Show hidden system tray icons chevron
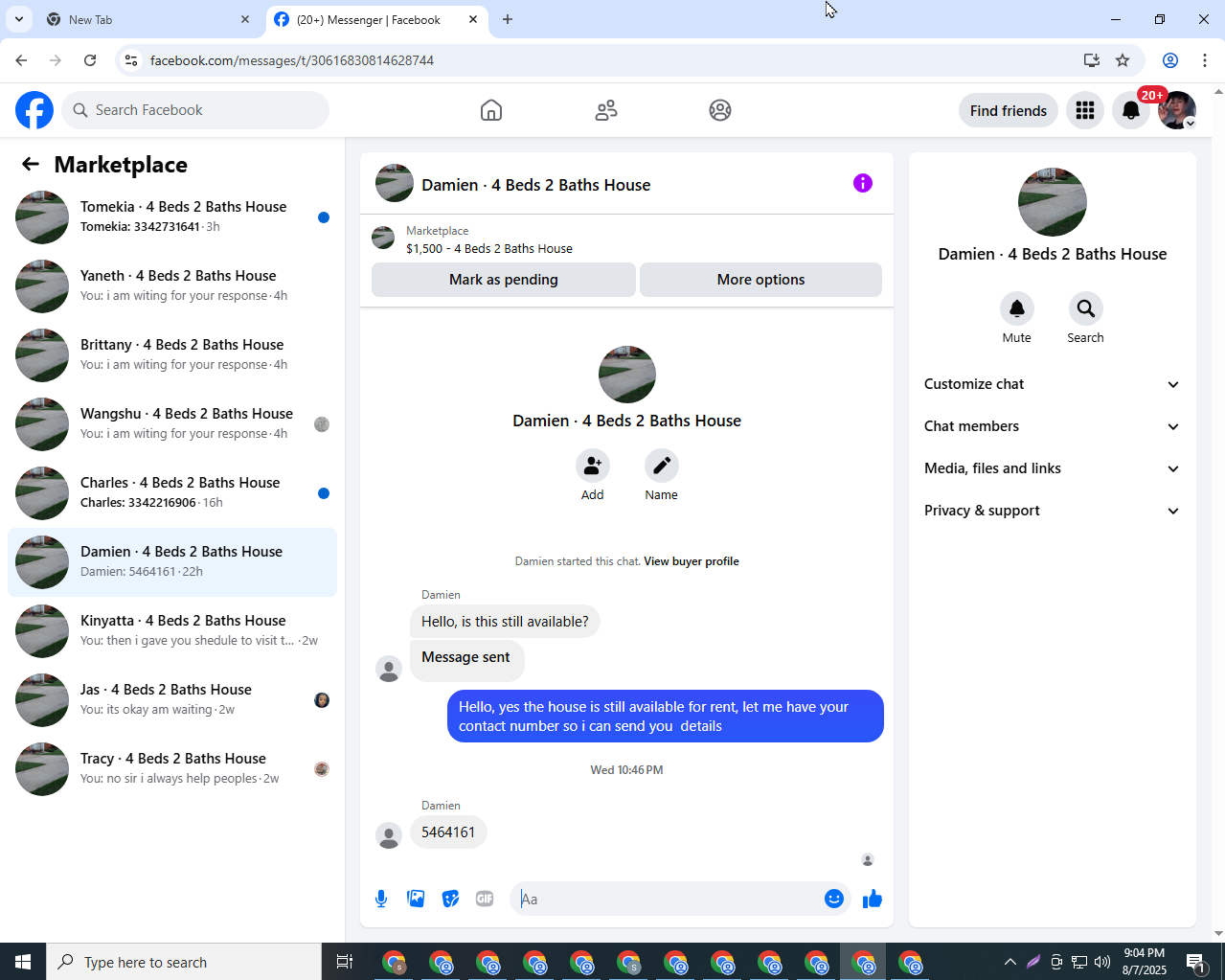Viewport: 1225px width, 980px height. click(1009, 962)
